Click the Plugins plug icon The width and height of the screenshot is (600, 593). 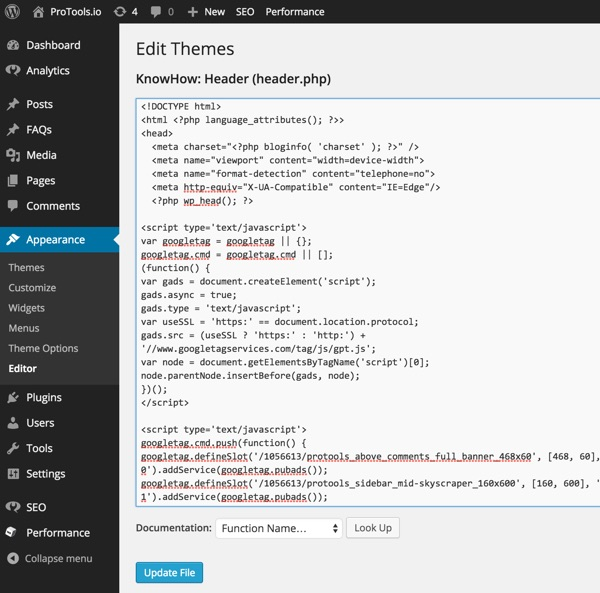(x=13, y=398)
